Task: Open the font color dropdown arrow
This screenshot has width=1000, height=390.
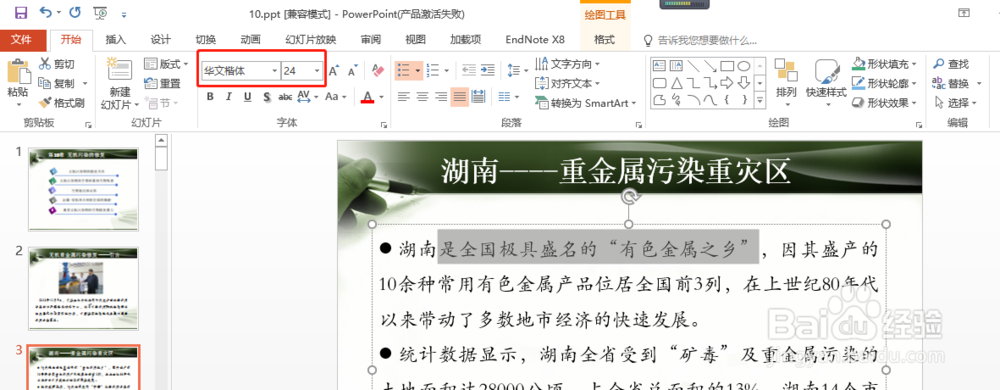Action: tap(381, 97)
